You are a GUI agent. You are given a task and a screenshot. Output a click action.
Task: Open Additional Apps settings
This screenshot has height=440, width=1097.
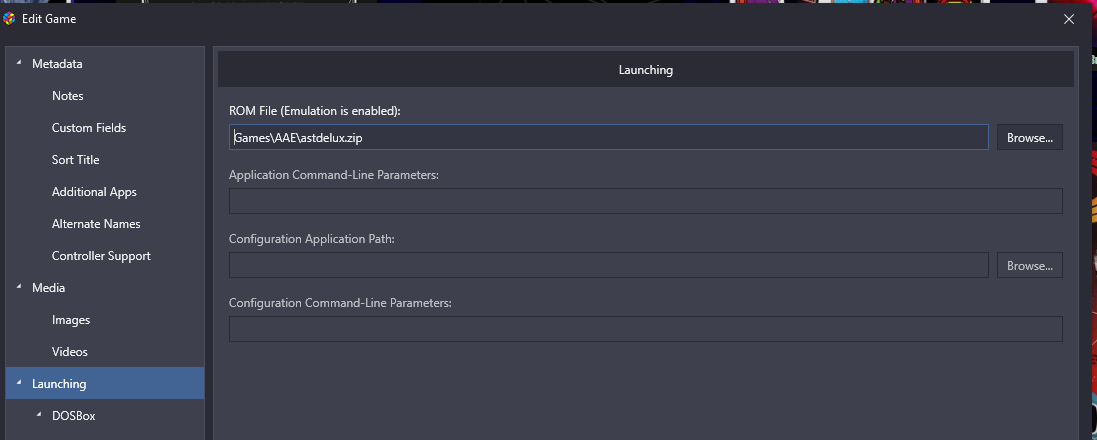click(x=94, y=192)
